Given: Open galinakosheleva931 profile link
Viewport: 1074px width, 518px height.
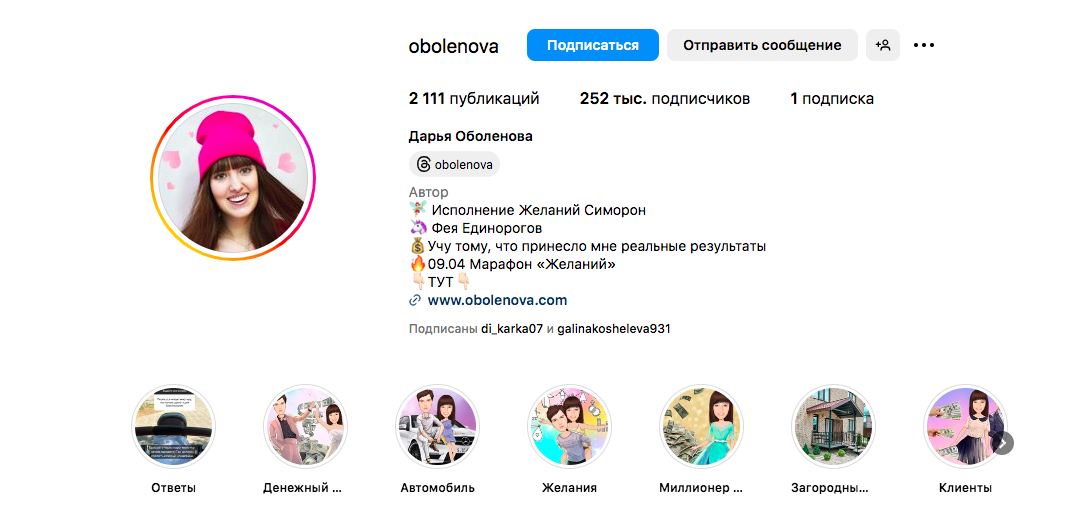Looking at the screenshot, I should [614, 329].
